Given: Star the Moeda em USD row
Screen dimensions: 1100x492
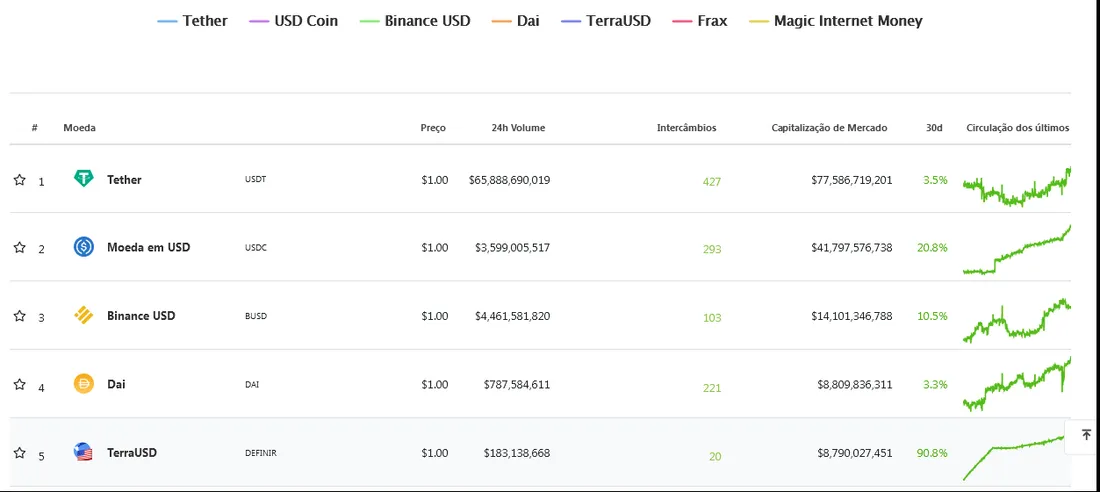Looking at the screenshot, I should [x=20, y=247].
